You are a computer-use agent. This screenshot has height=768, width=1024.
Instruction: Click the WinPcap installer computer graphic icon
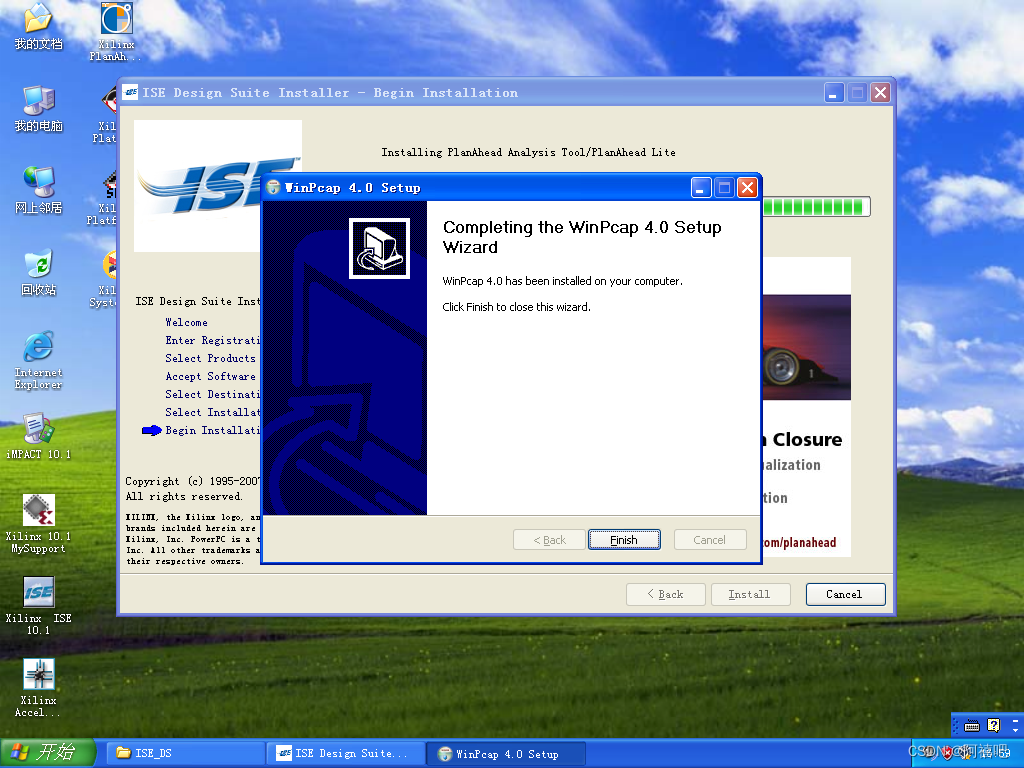pos(379,249)
